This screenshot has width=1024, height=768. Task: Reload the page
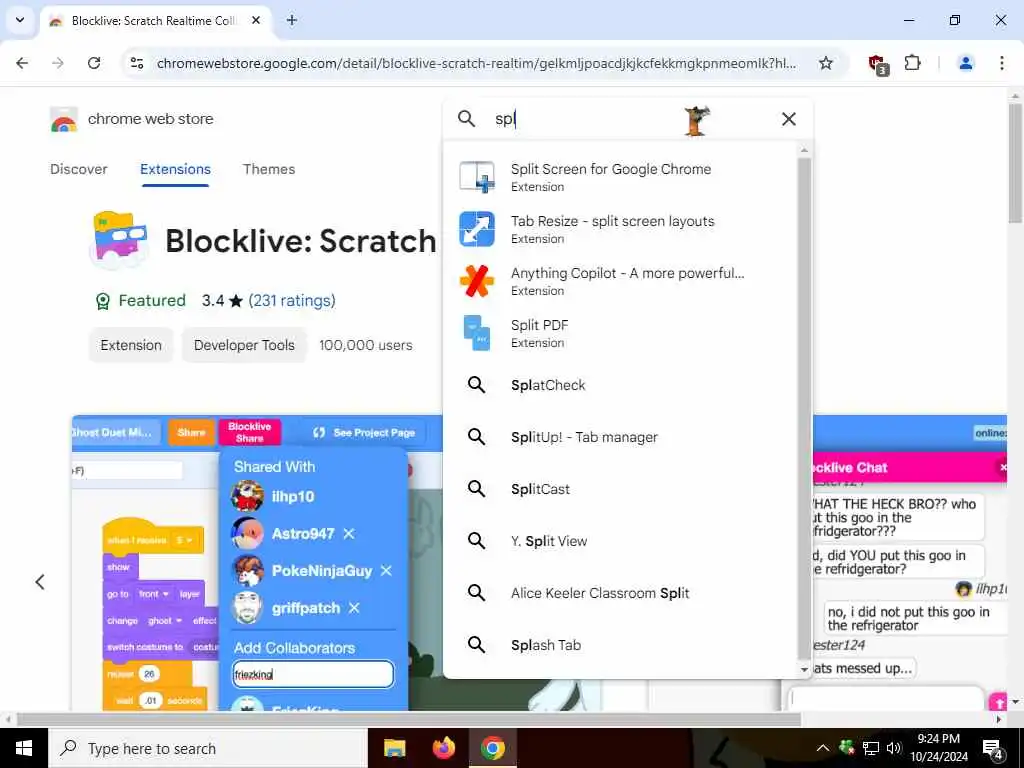coord(94,63)
